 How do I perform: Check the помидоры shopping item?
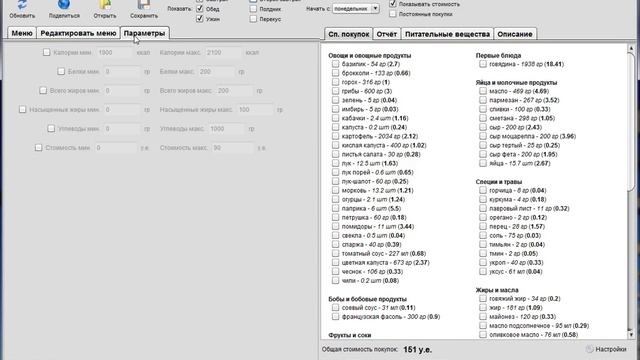click(336, 227)
